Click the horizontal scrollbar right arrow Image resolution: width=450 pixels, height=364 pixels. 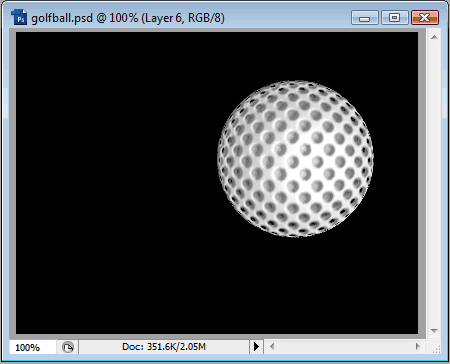click(418, 347)
